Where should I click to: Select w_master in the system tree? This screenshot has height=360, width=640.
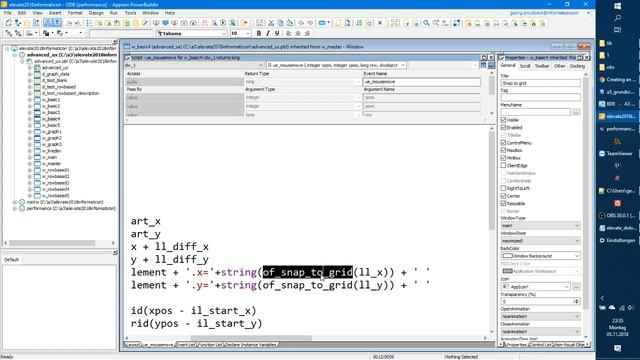tap(51, 164)
